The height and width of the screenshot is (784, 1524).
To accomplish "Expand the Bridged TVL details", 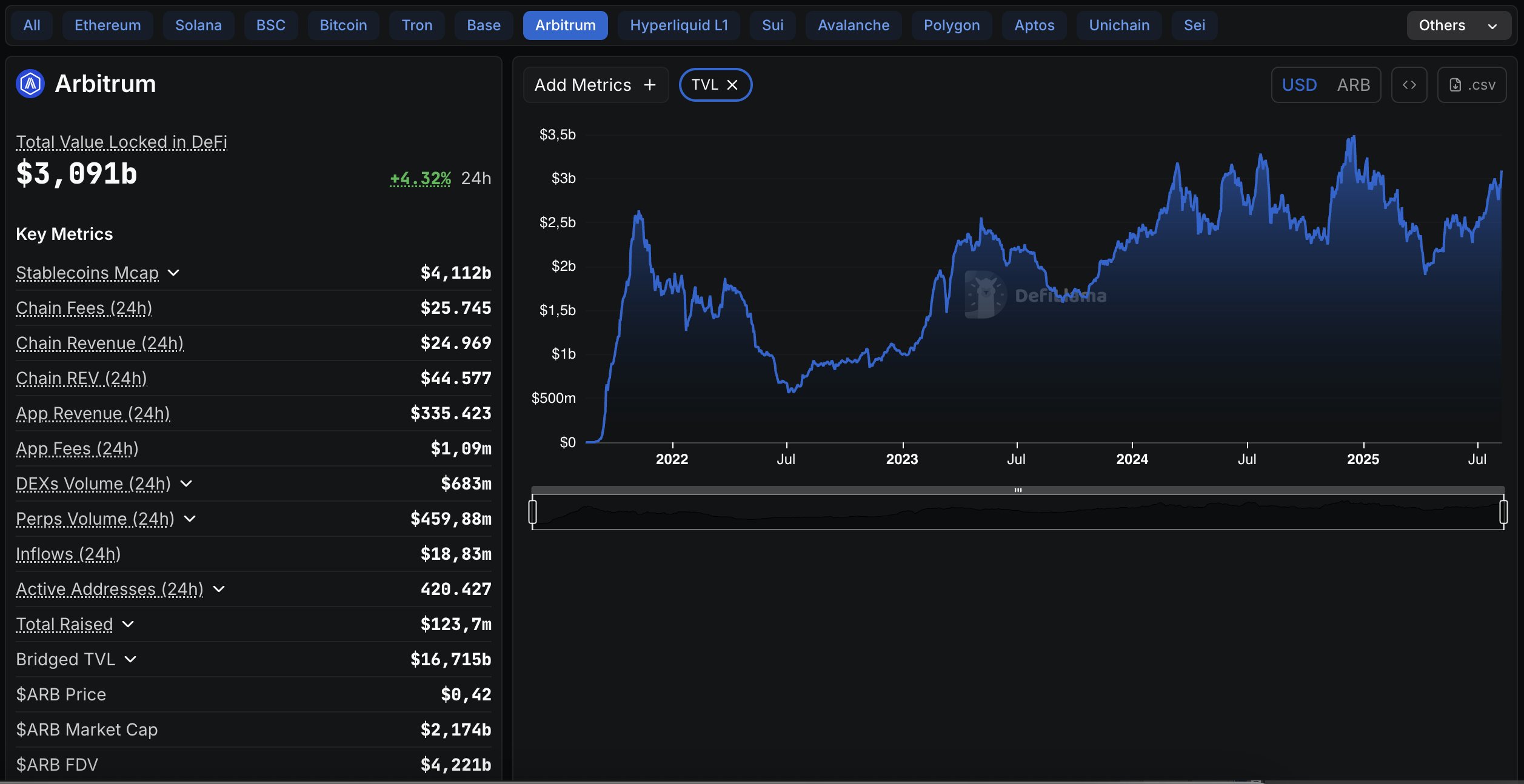I will point(130,659).
